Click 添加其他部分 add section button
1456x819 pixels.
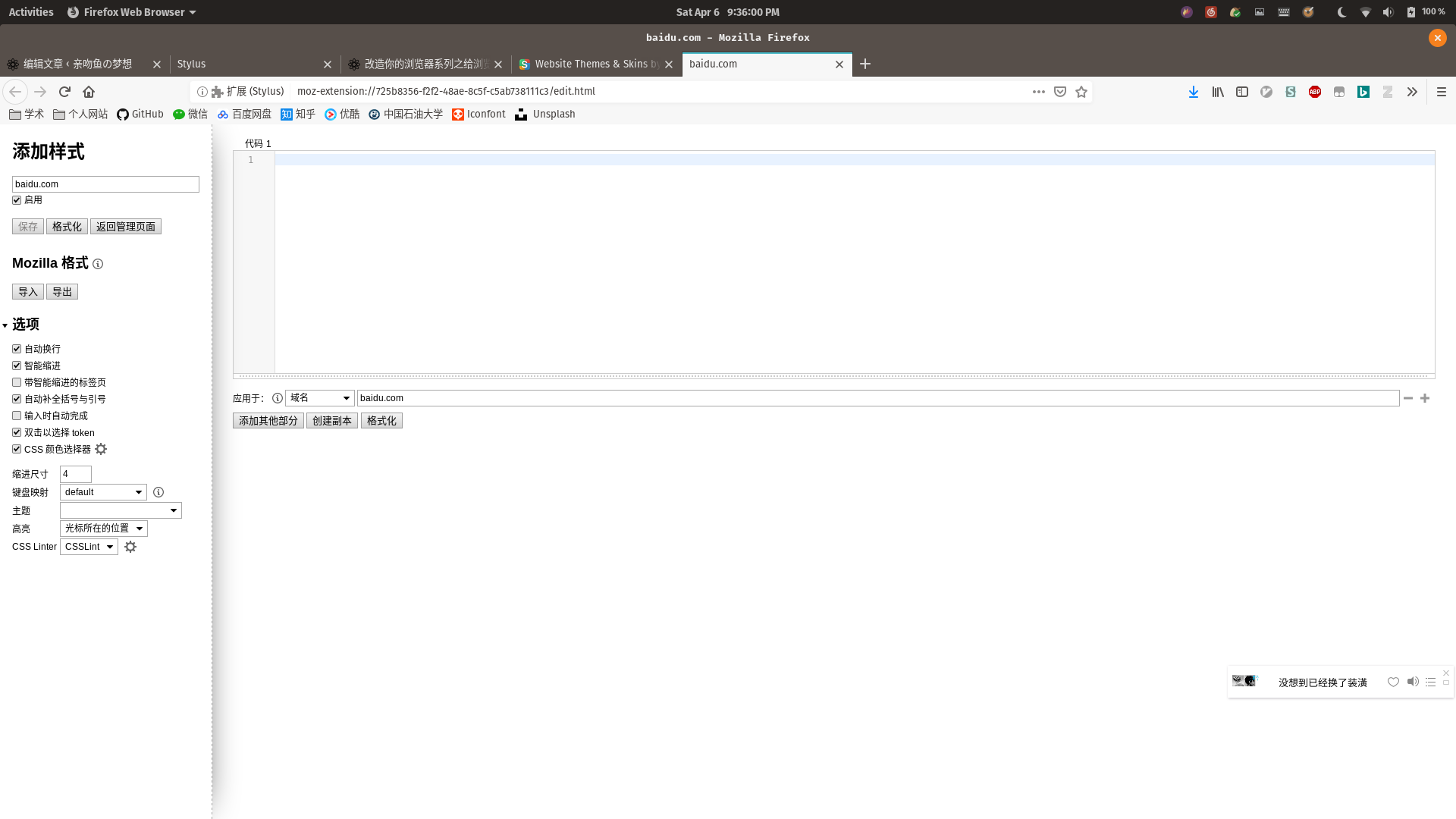tap(268, 421)
